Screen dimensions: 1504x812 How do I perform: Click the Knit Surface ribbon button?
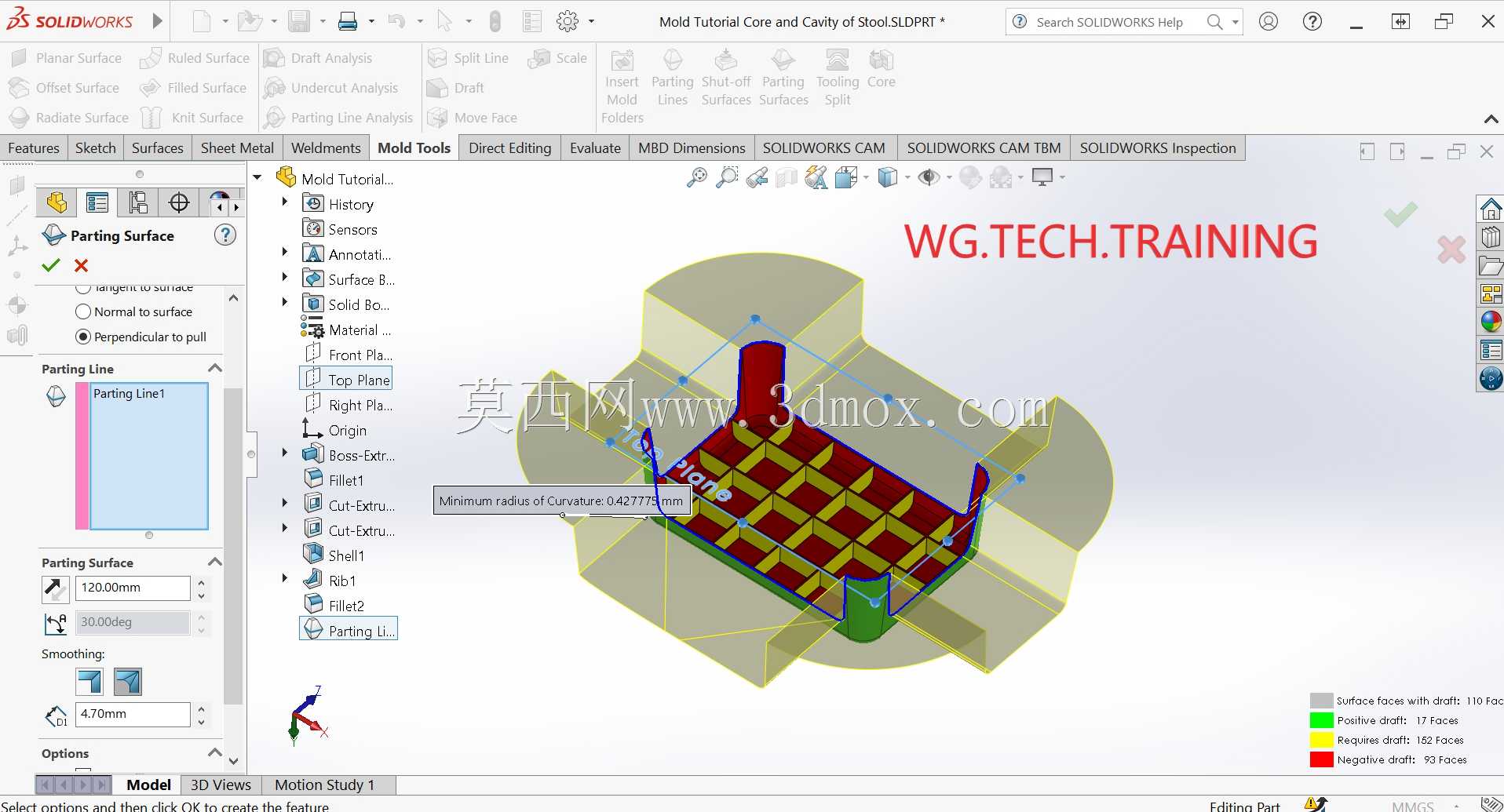(192, 118)
